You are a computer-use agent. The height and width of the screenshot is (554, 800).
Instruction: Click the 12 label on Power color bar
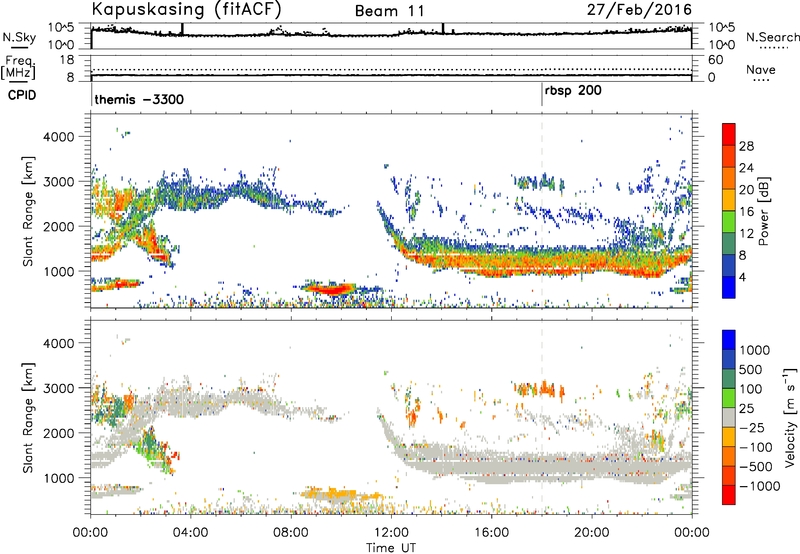pyautogui.click(x=746, y=234)
